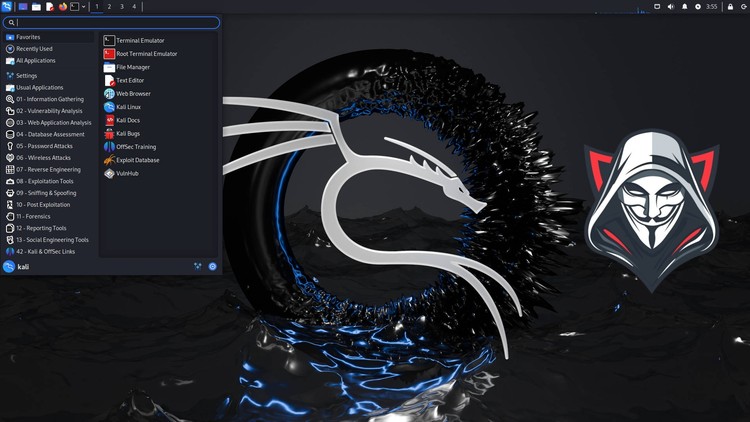Image resolution: width=750 pixels, height=422 pixels.
Task: Expand the terminal launcher dropdown arrow
Action: (84, 6)
